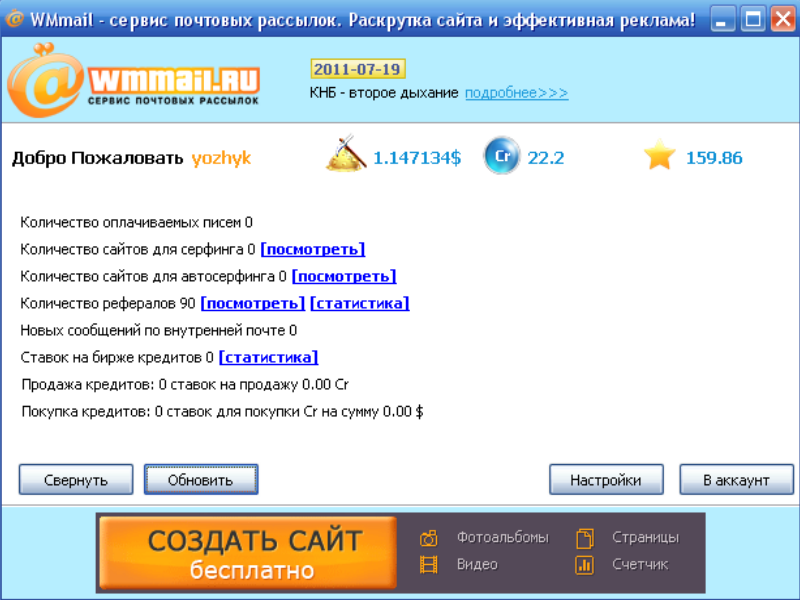This screenshot has height=600, width=800.
Task: Minimize the WMmail window
Action: click(722, 19)
